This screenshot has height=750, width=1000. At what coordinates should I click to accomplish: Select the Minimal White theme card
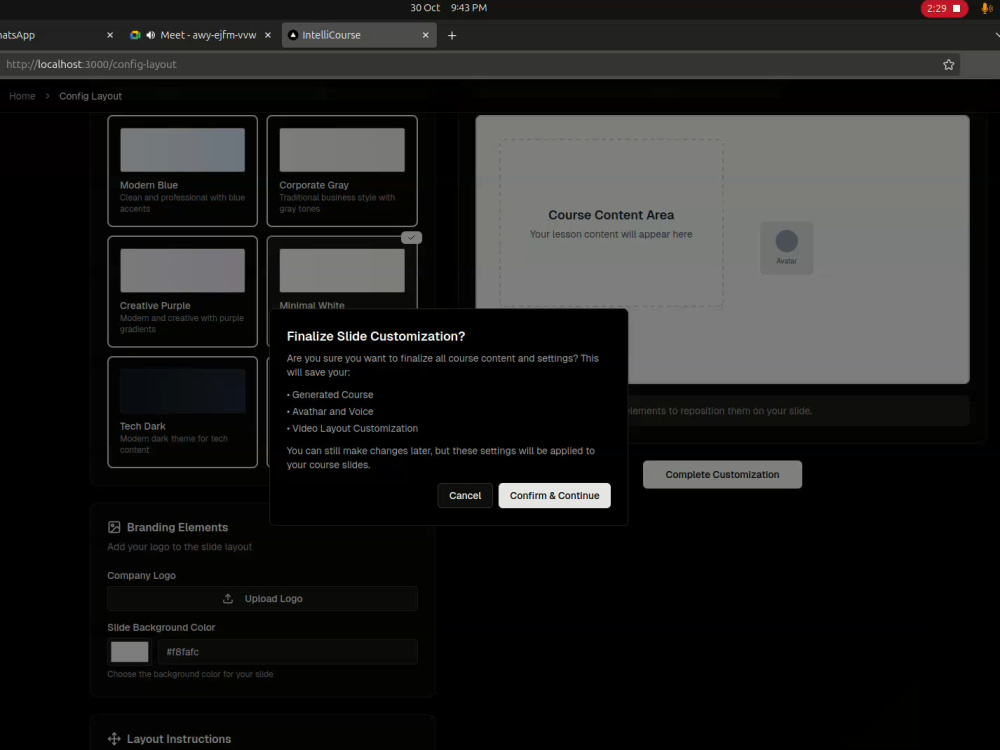tap(342, 274)
